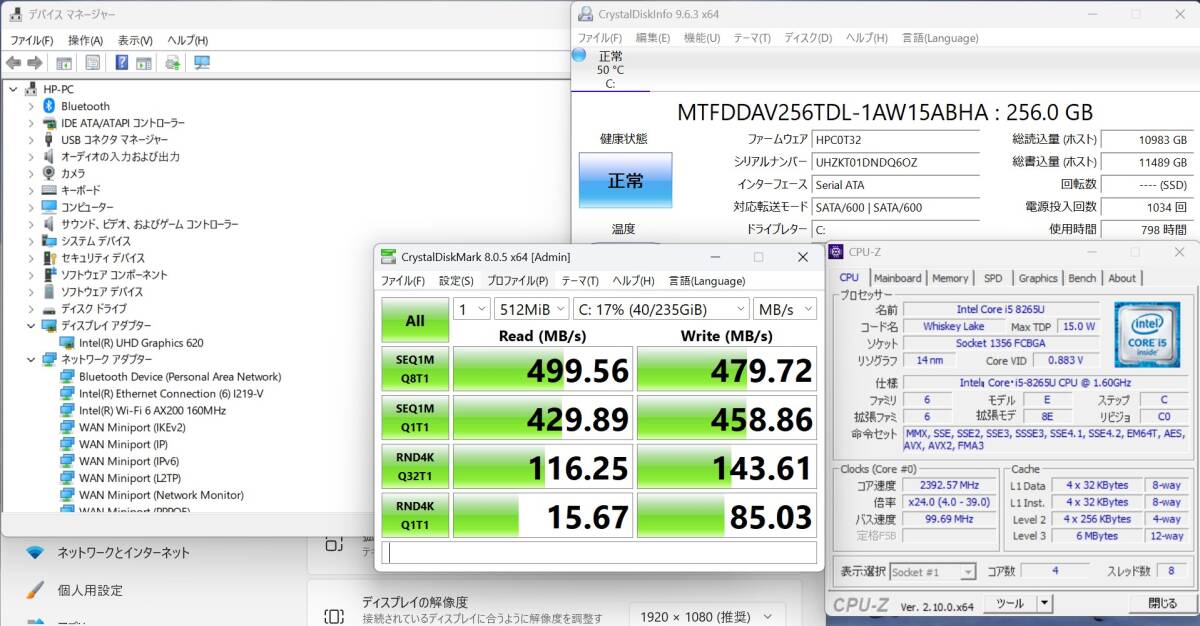Click the Intel Core i5 logo in CPU-Z

point(1147,337)
